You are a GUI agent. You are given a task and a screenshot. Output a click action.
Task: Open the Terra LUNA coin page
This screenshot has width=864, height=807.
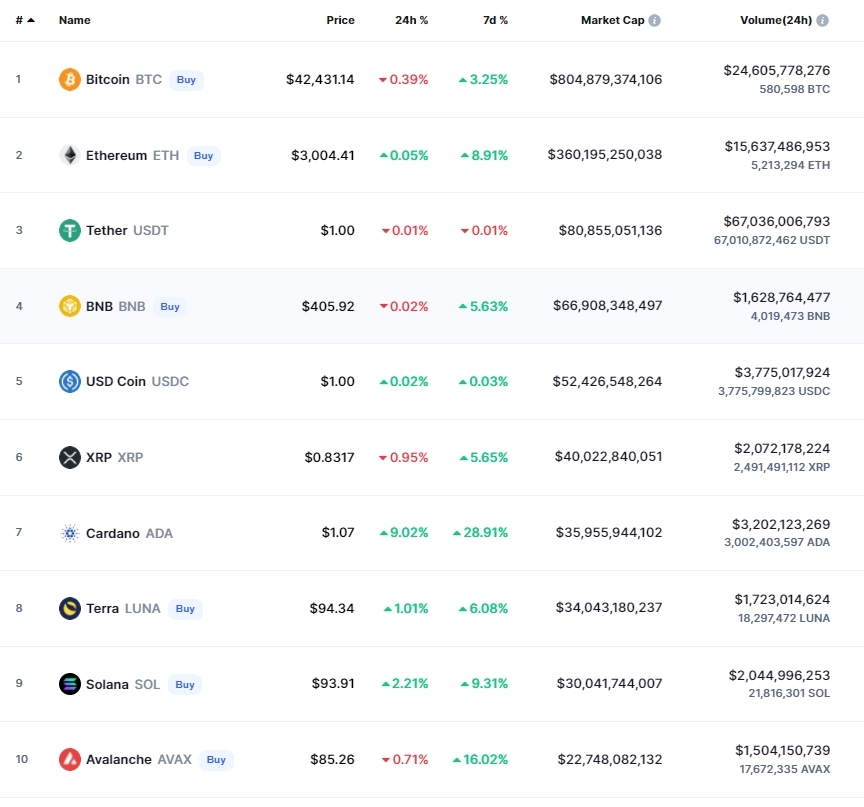pyautogui.click(x=102, y=609)
